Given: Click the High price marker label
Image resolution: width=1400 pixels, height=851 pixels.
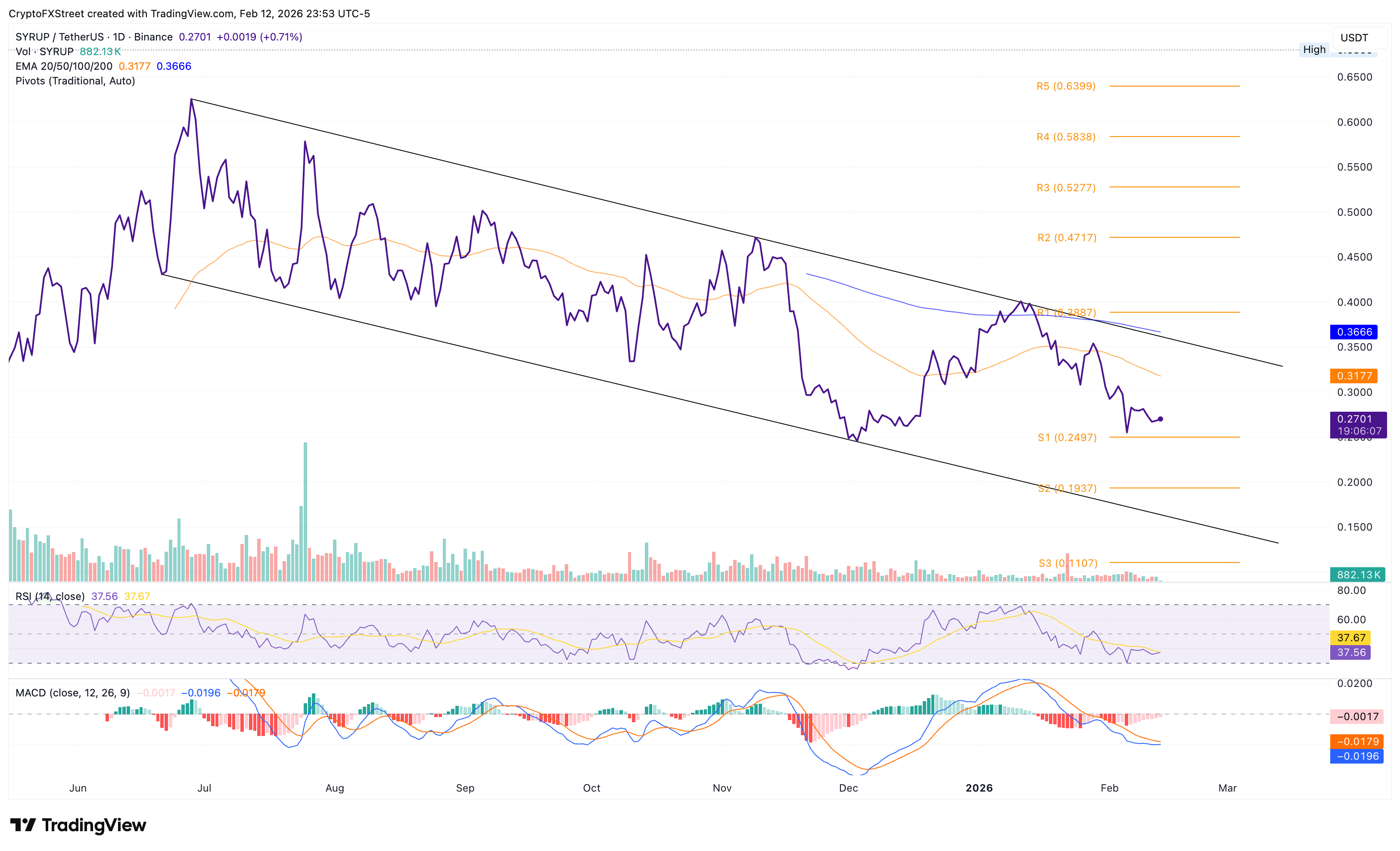Looking at the screenshot, I should click(x=1314, y=50).
